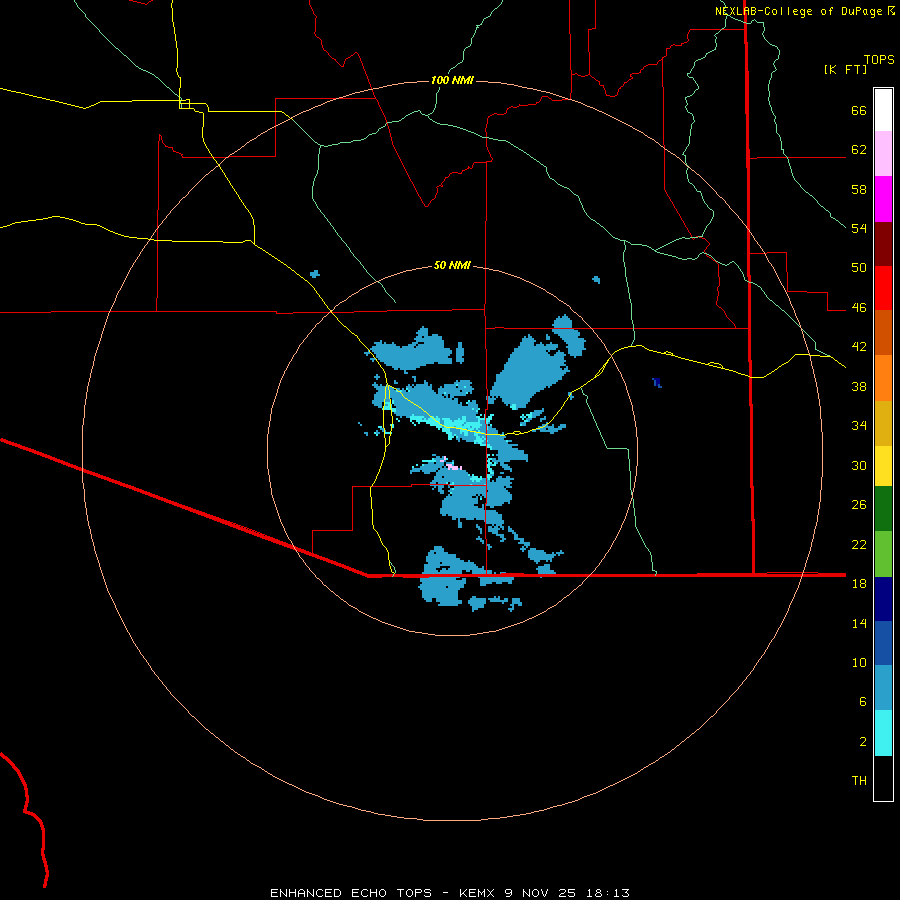Click the isolated small echo in the northeast
Screen dimensions: 900x900
(596, 280)
